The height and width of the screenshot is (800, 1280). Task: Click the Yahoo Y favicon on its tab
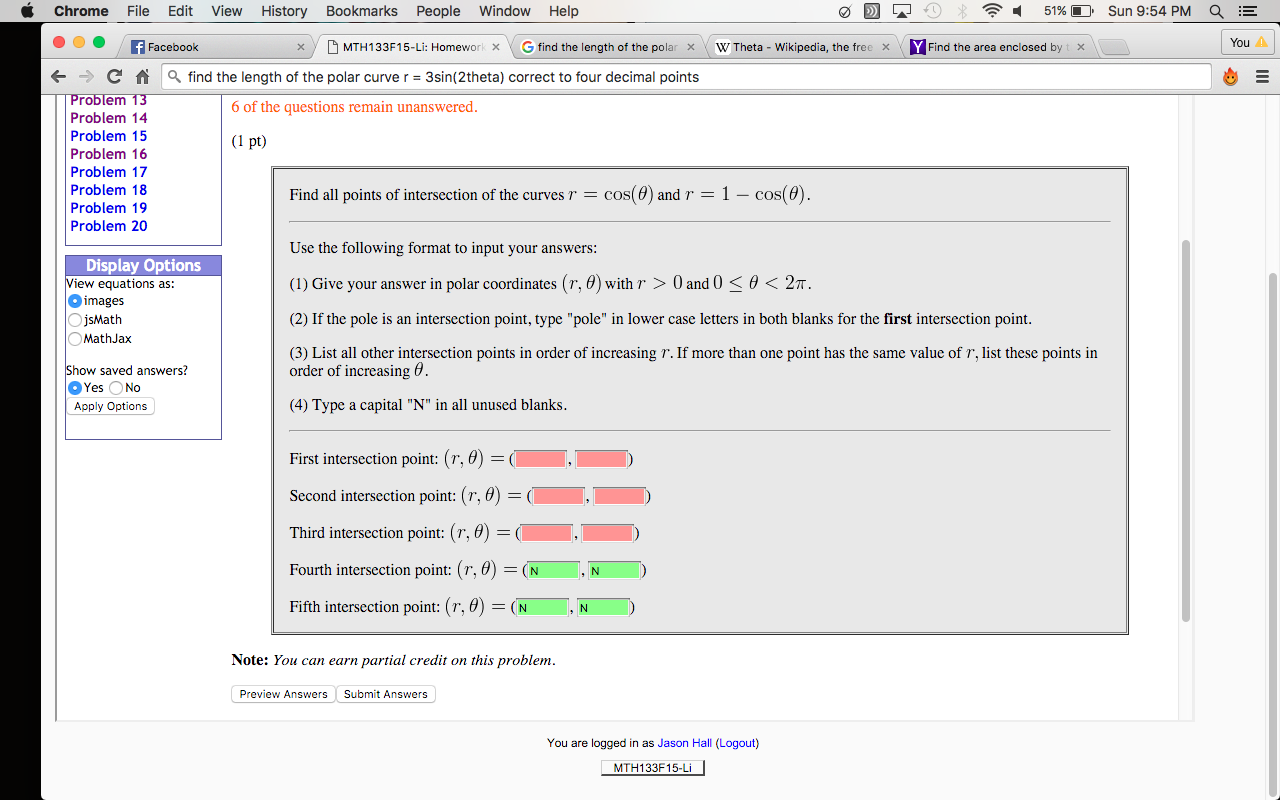pyautogui.click(x=916, y=45)
